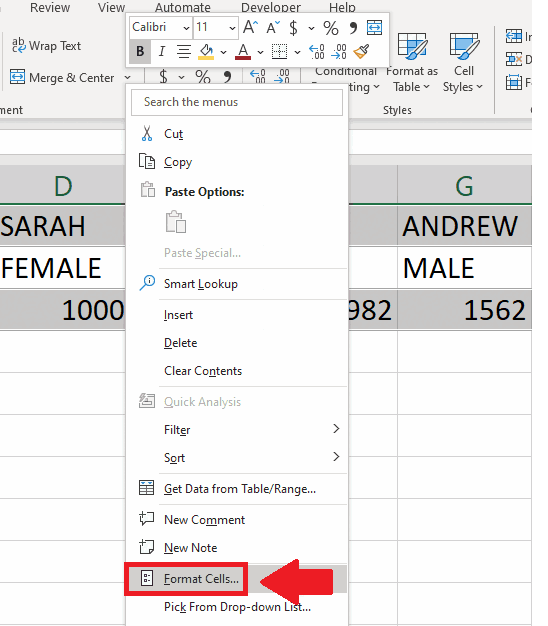Apply red font color from mini toolbar
548x626 pixels.
pos(243,52)
